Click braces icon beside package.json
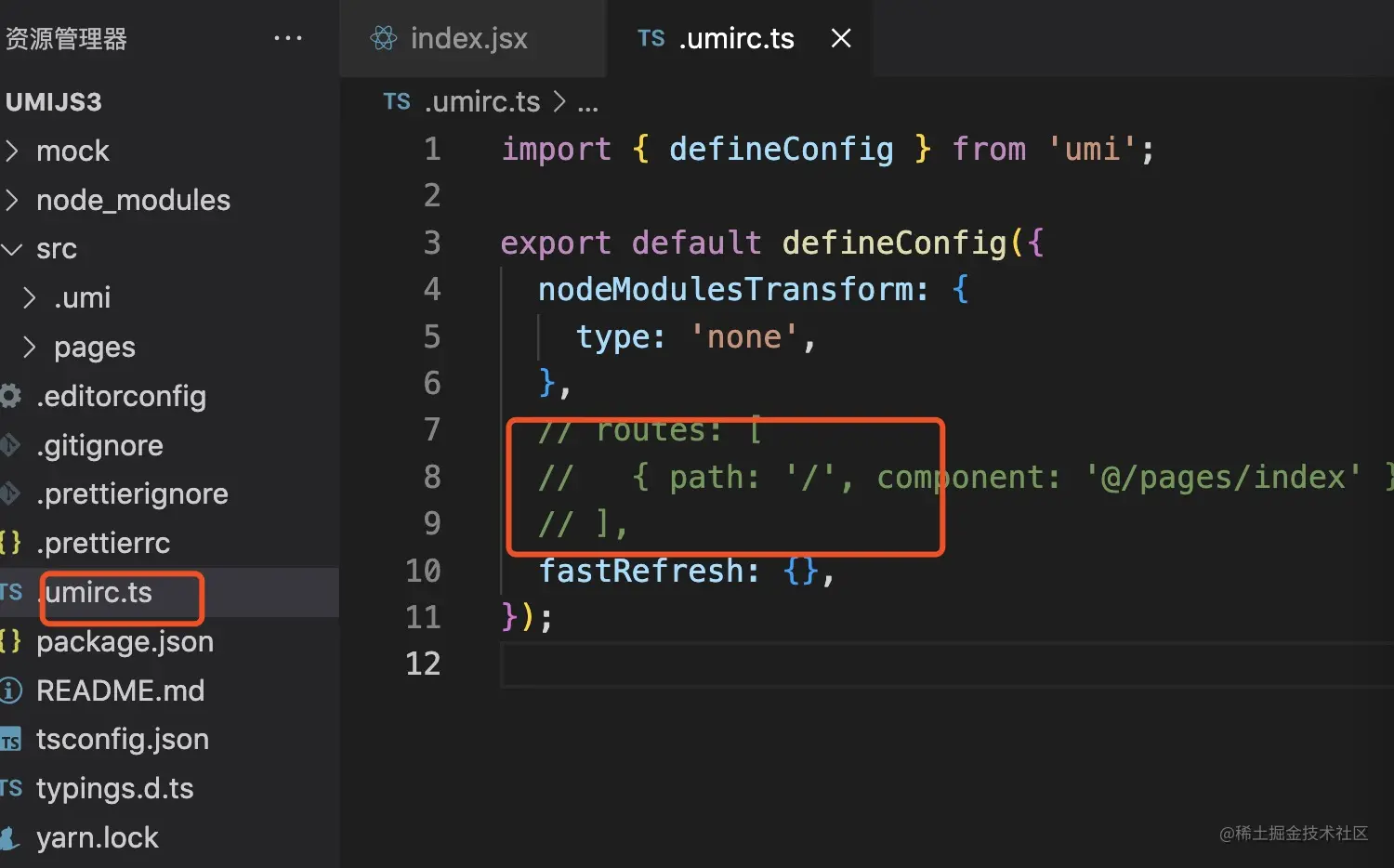This screenshot has height=868, width=1394. pyautogui.click(x=10, y=641)
